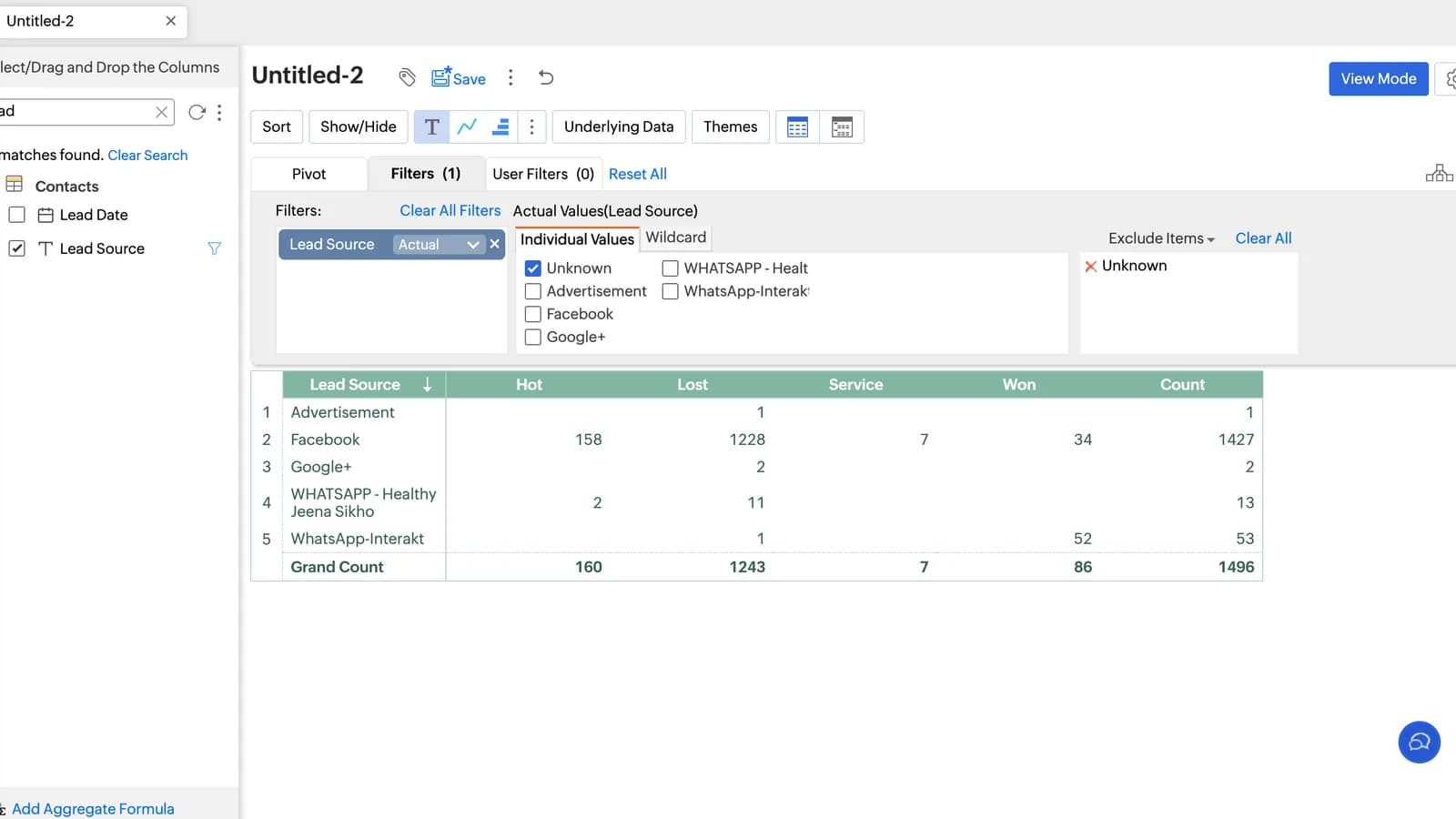Open the more options menu beside Save
The height and width of the screenshot is (819, 1456).
tap(511, 77)
